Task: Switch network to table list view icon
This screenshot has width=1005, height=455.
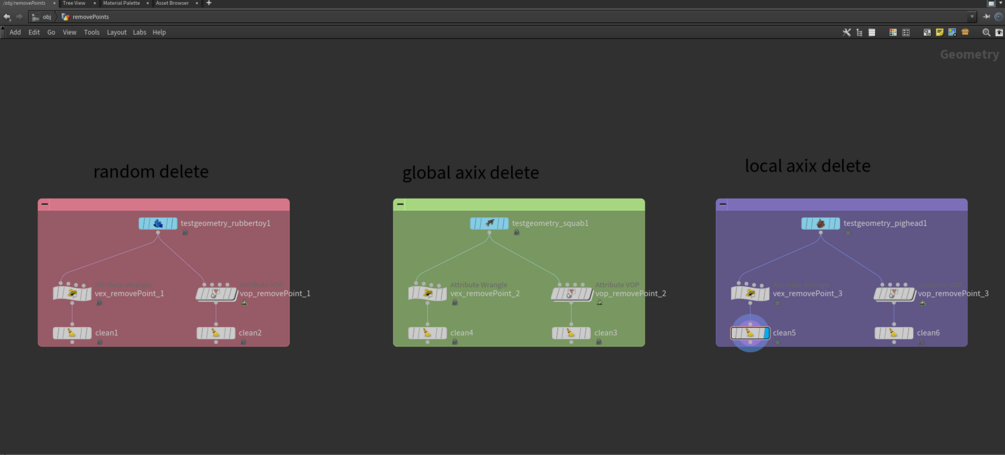Action: (x=871, y=32)
